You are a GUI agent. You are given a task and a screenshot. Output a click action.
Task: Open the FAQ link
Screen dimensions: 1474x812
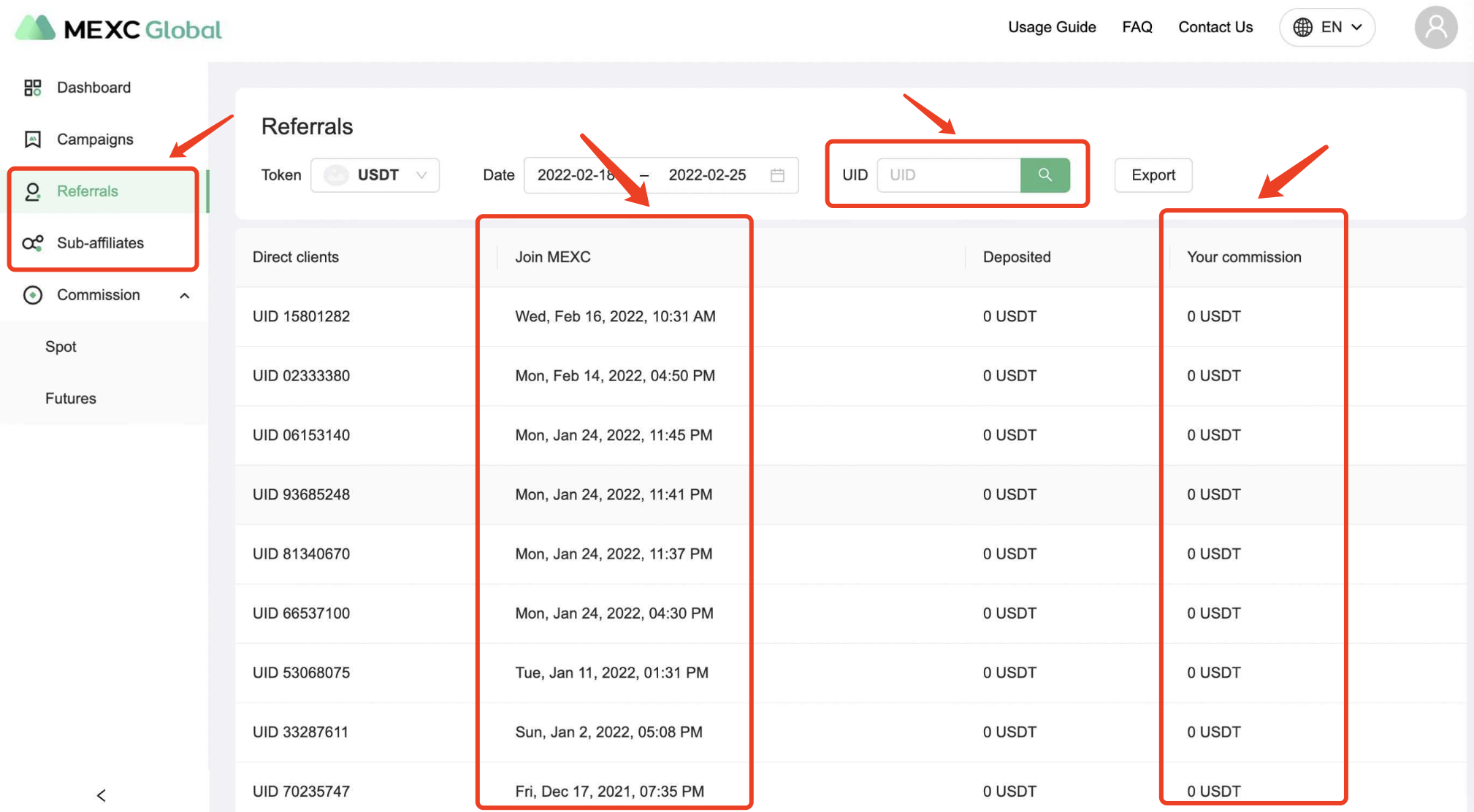point(1137,28)
